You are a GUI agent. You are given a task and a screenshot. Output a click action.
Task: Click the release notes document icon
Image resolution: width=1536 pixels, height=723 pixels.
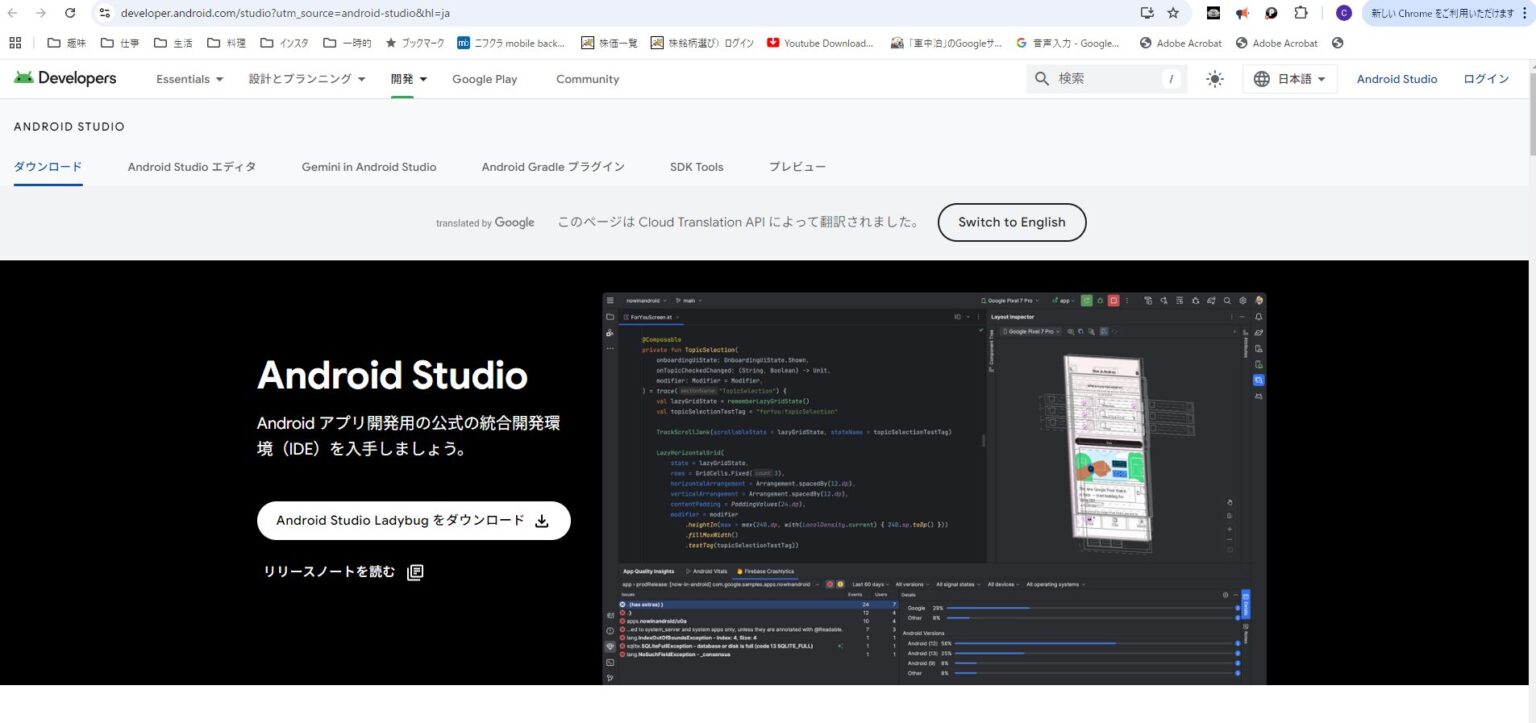pyautogui.click(x=414, y=571)
